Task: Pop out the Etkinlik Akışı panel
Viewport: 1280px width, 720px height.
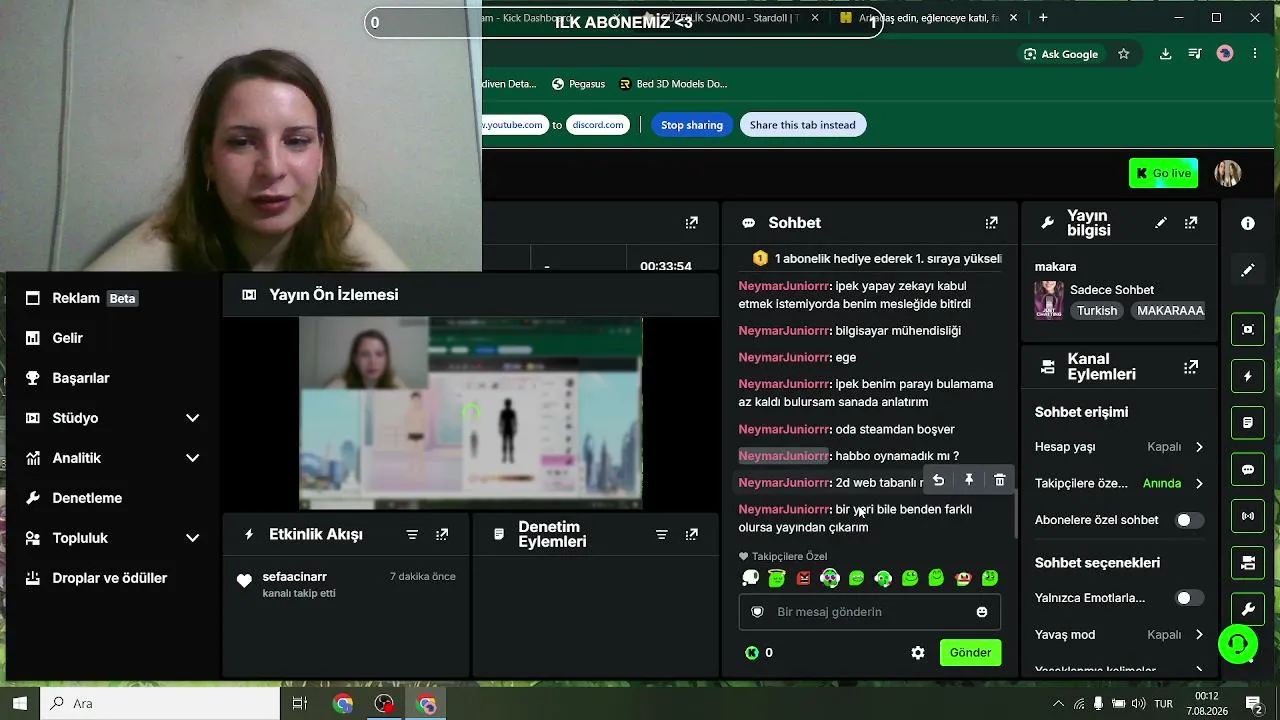Action: pyautogui.click(x=442, y=535)
